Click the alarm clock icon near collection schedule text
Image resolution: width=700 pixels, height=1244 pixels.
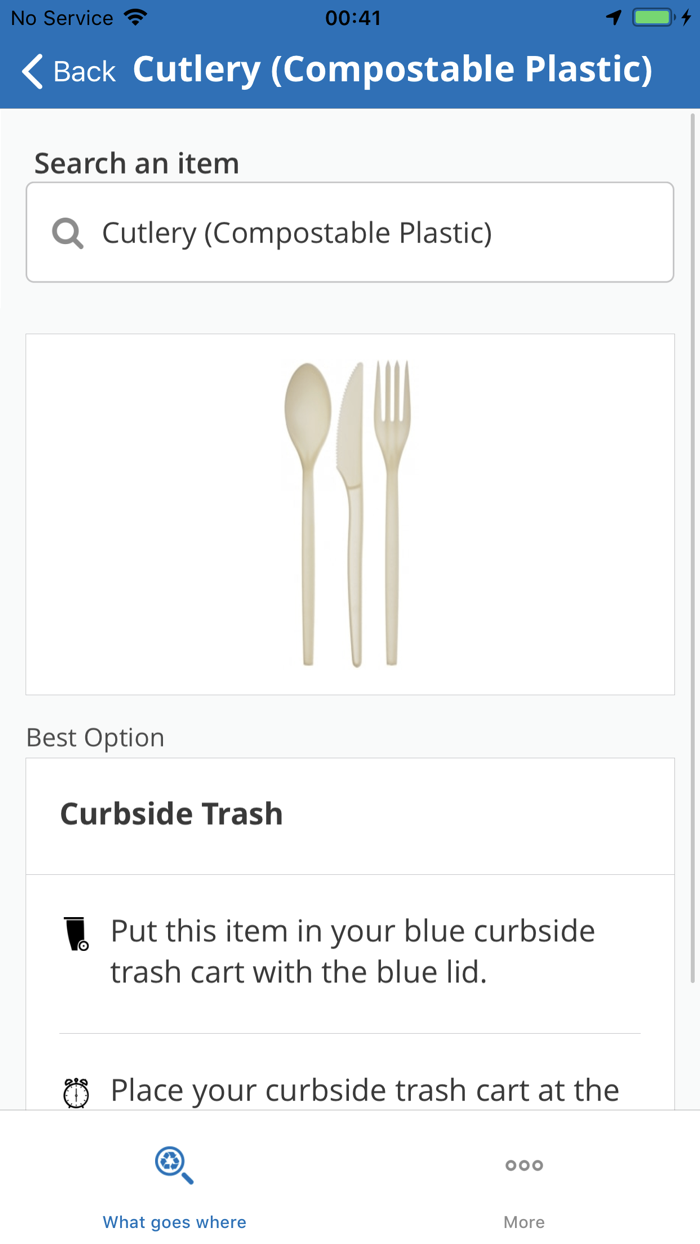tap(78, 1091)
